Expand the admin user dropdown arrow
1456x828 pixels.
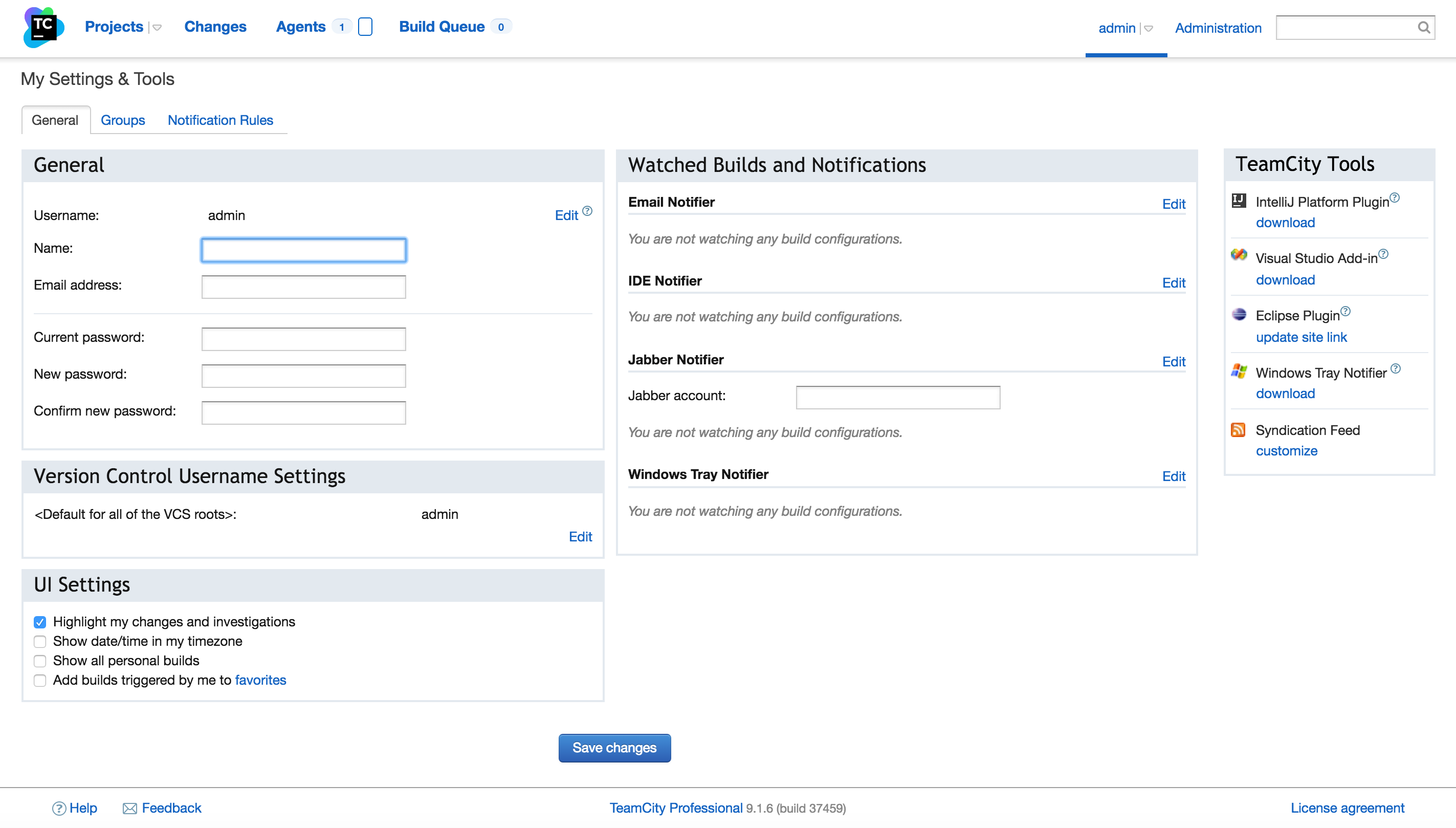[1149, 29]
